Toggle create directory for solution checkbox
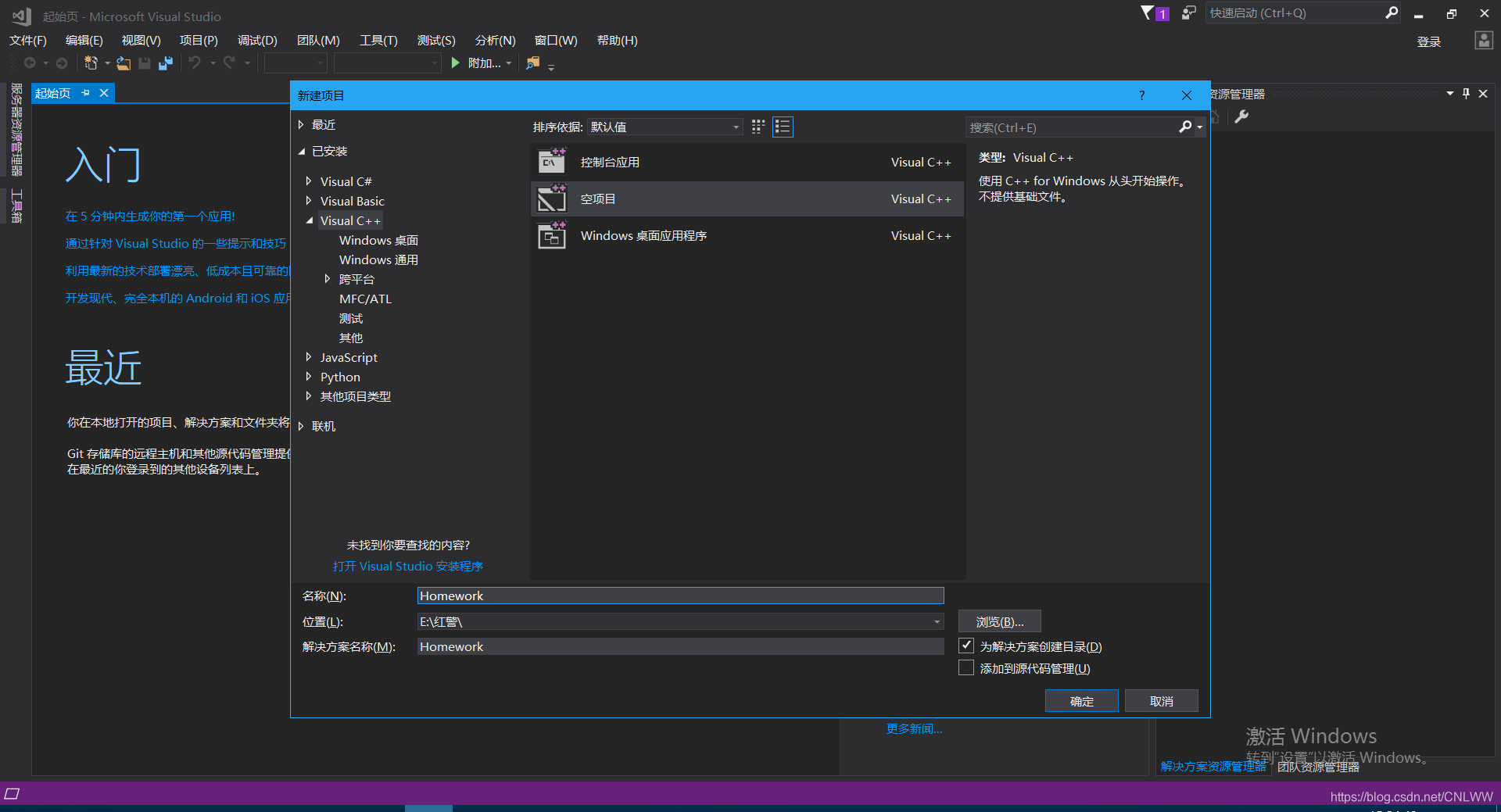Image resolution: width=1501 pixels, height=812 pixels. [966, 646]
